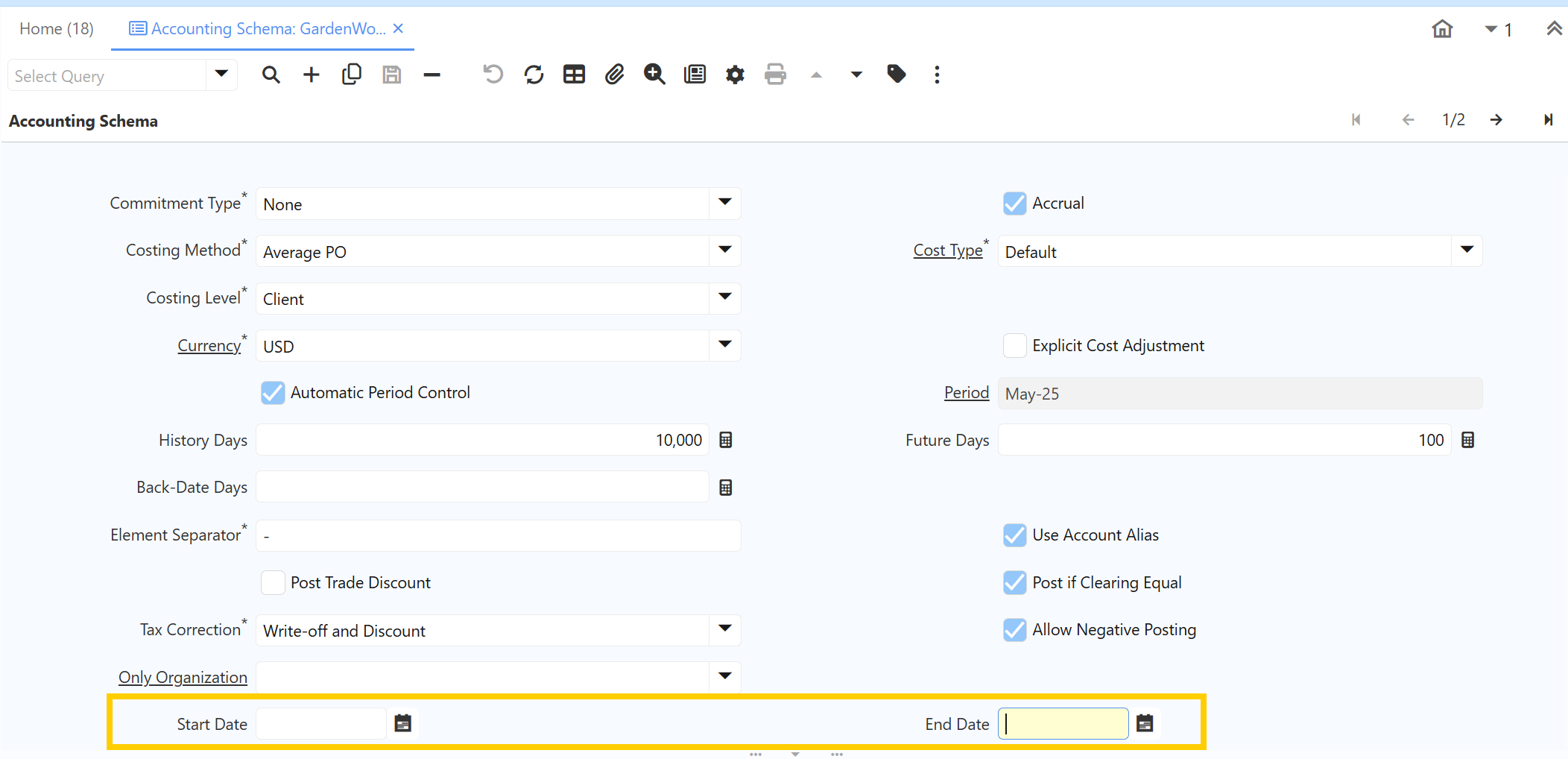Create a new record with the plus icon

(311, 75)
